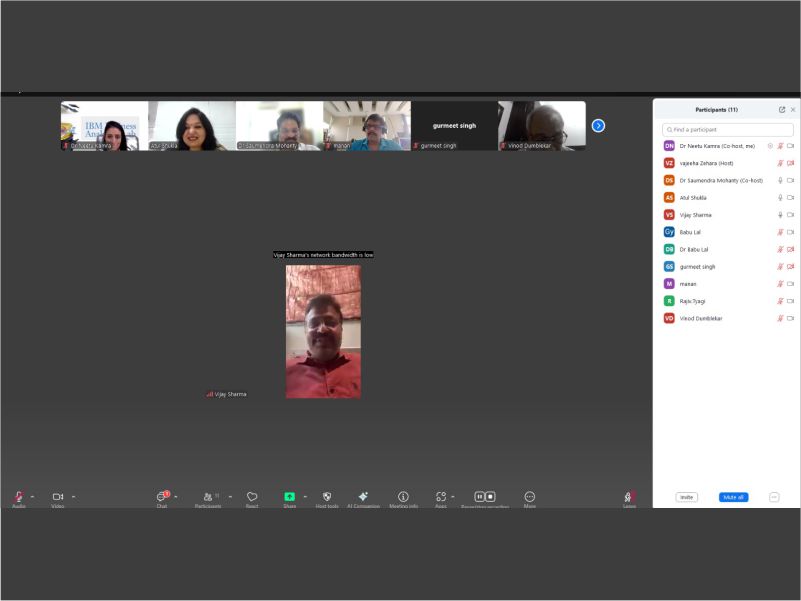The height and width of the screenshot is (601, 801).
Task: Pause the recording
Action: pos(479,497)
